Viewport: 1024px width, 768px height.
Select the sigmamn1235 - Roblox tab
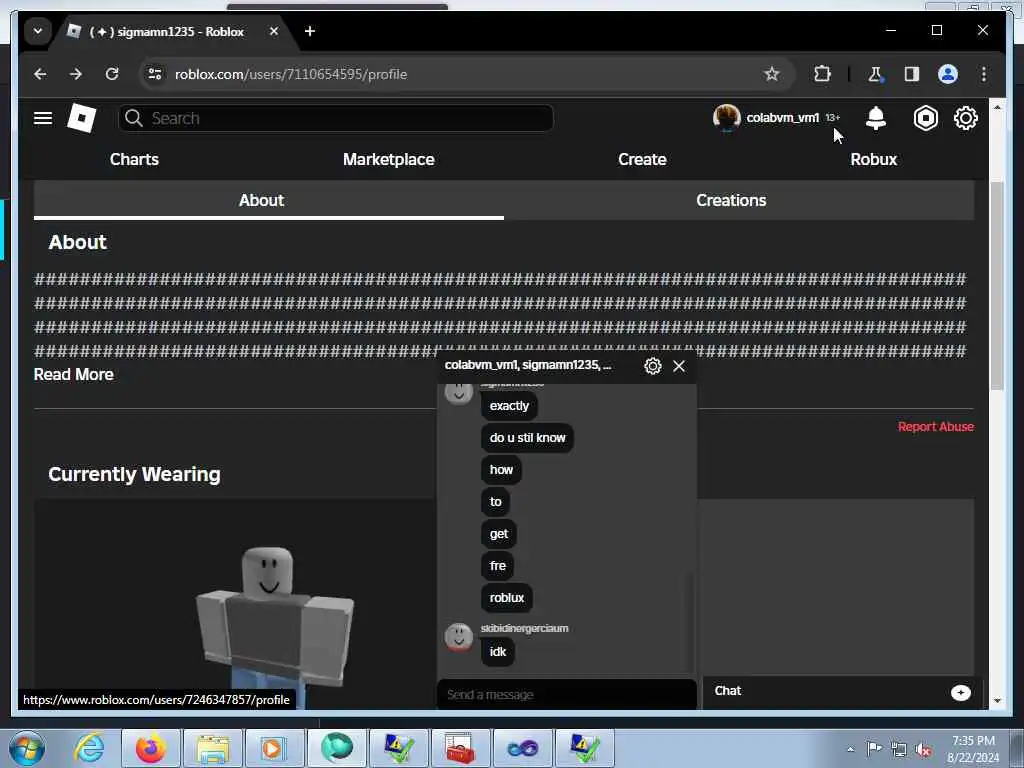[173, 31]
